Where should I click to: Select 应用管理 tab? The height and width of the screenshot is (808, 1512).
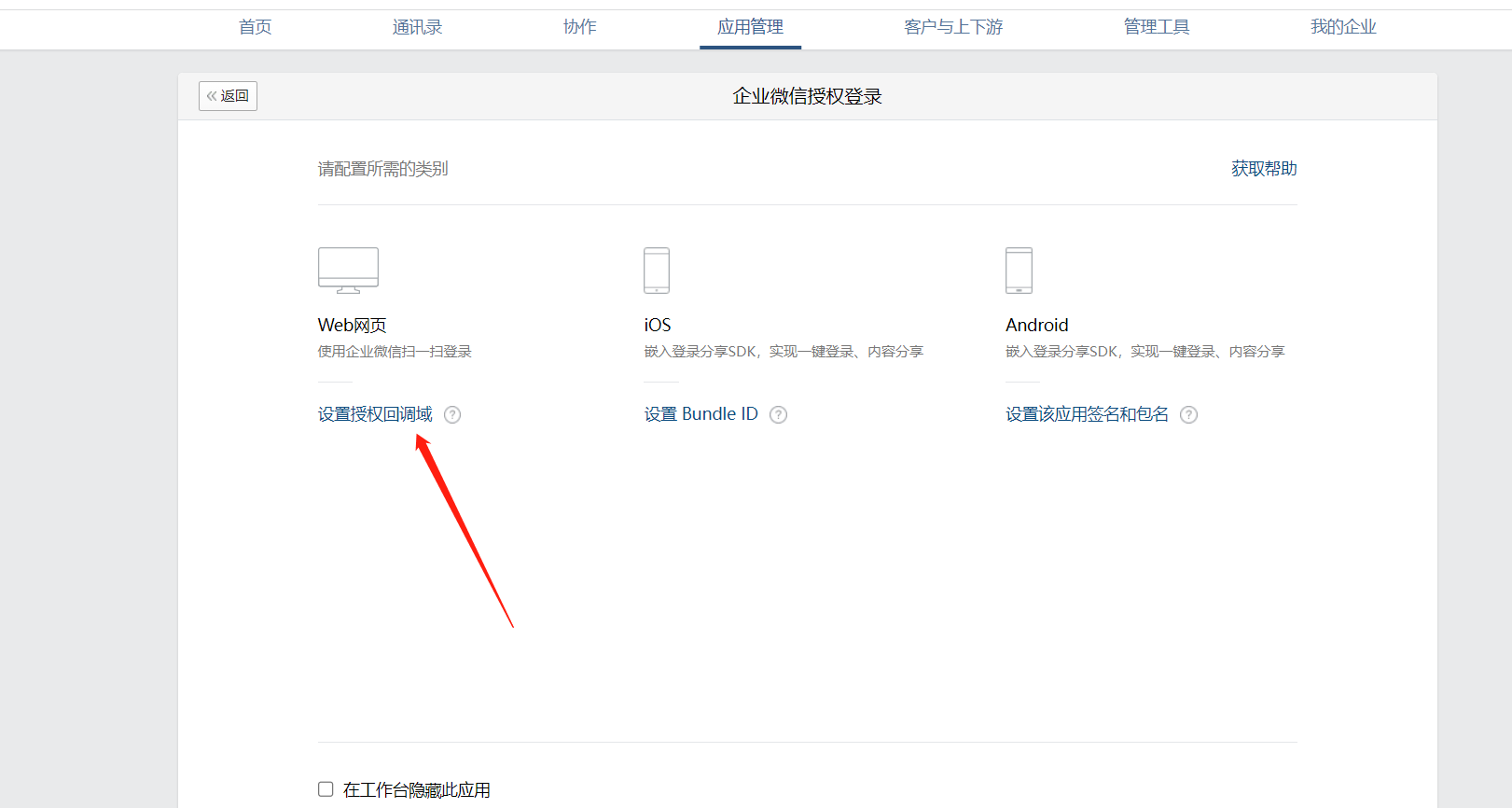[x=750, y=27]
